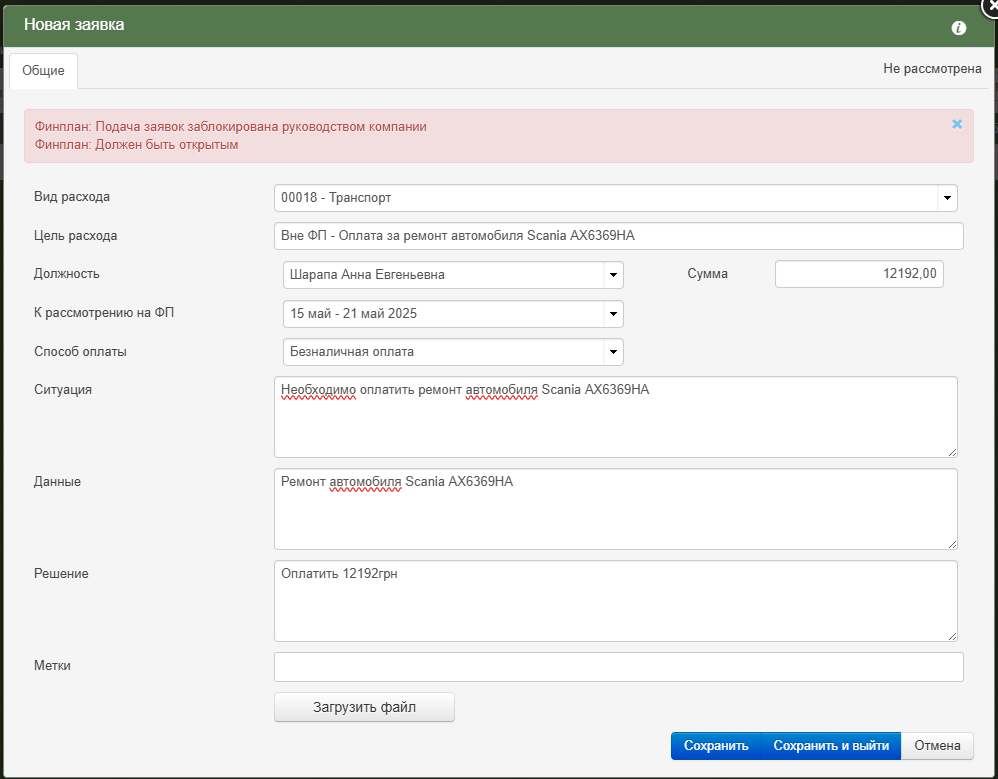Image resolution: width=998 pixels, height=779 pixels.
Task: Cancel with the Отмена button
Action: [x=937, y=745]
